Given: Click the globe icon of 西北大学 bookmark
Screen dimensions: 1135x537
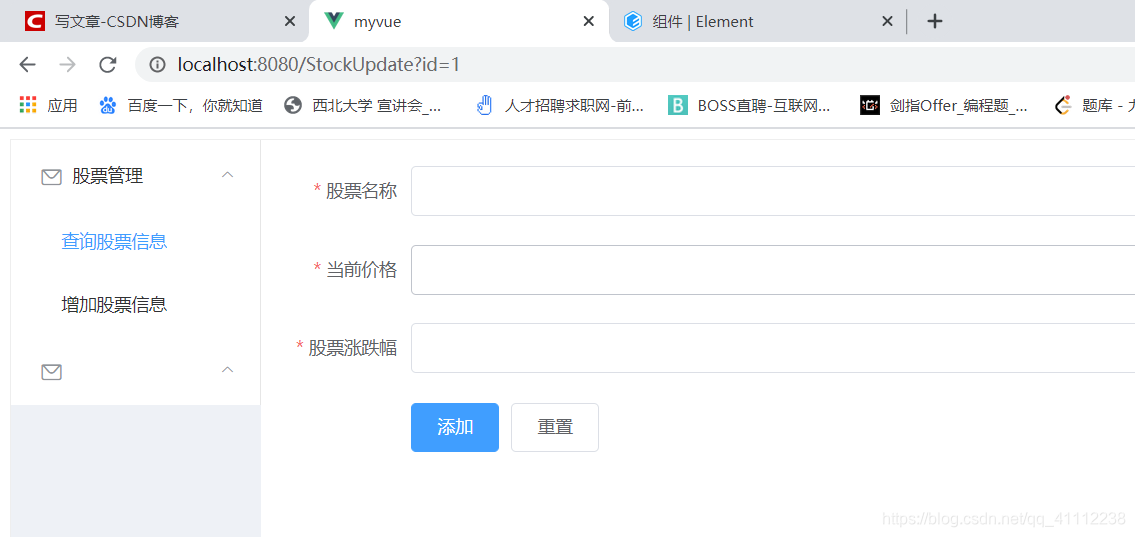Looking at the screenshot, I should click(x=293, y=106).
